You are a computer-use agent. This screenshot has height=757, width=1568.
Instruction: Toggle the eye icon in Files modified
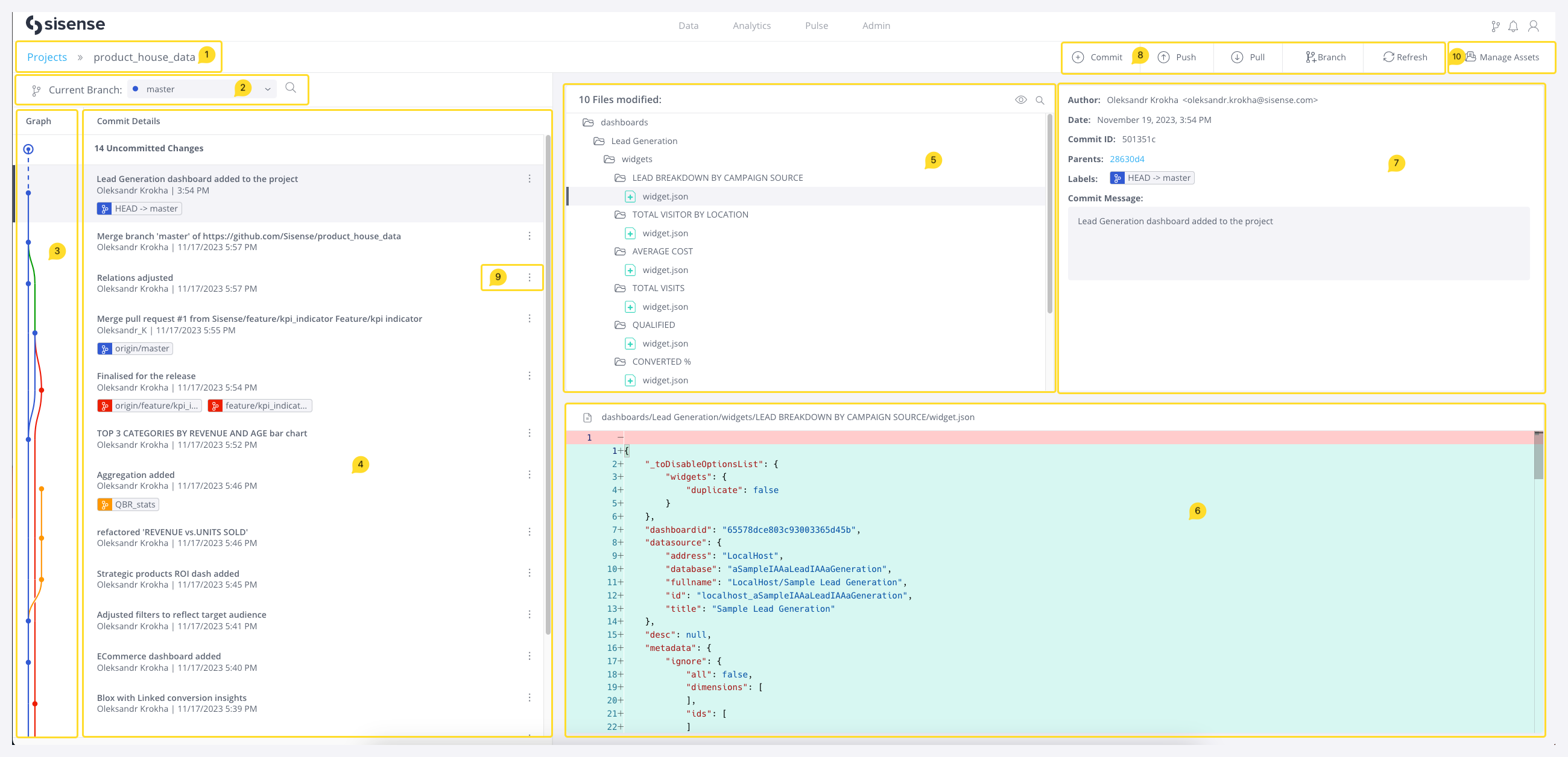1021,100
